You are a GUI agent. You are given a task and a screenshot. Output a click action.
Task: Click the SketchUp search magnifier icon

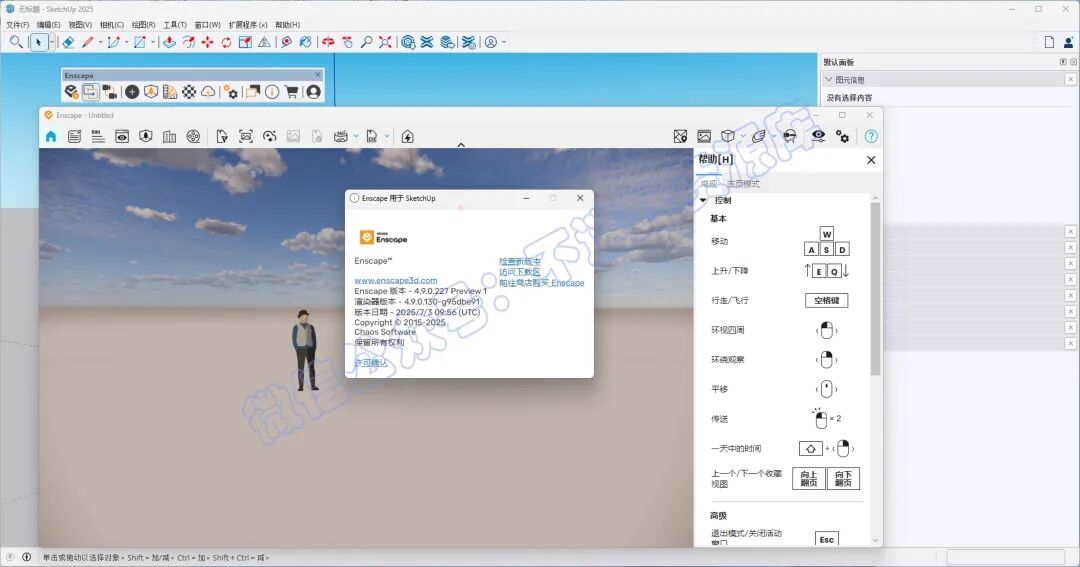pos(16,42)
